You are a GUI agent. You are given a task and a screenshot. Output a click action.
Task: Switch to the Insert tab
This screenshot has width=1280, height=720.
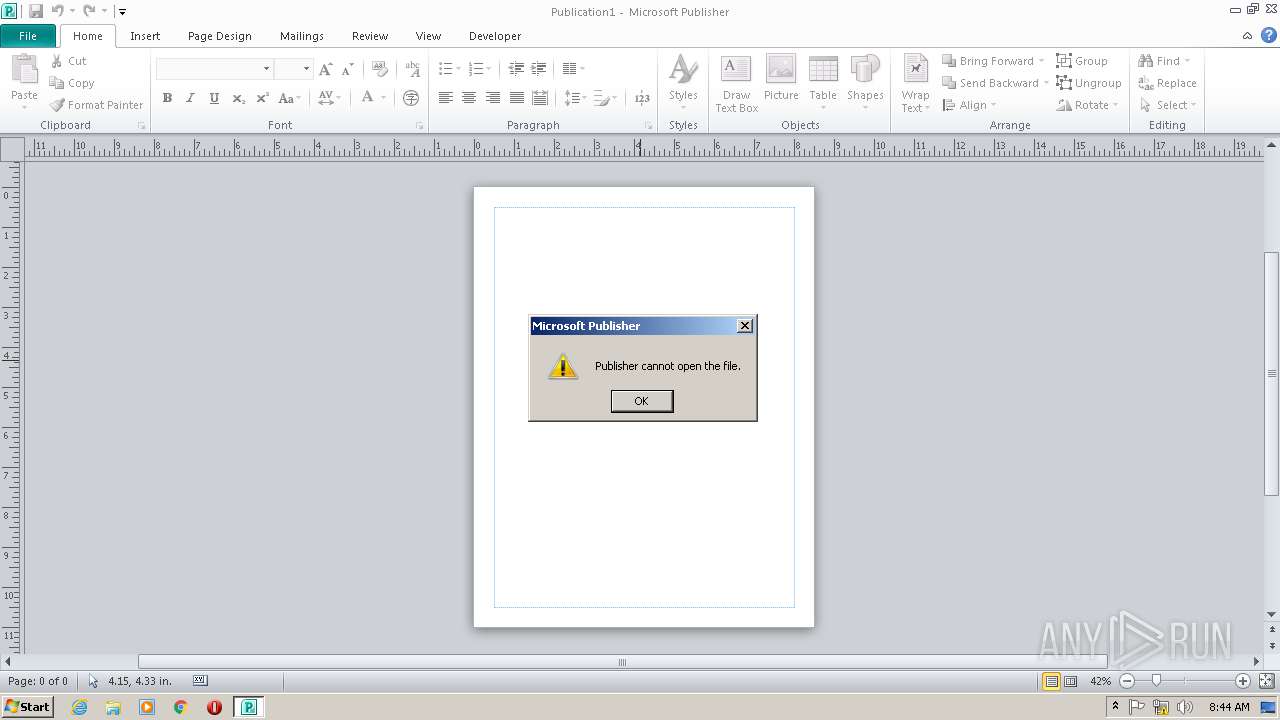145,36
